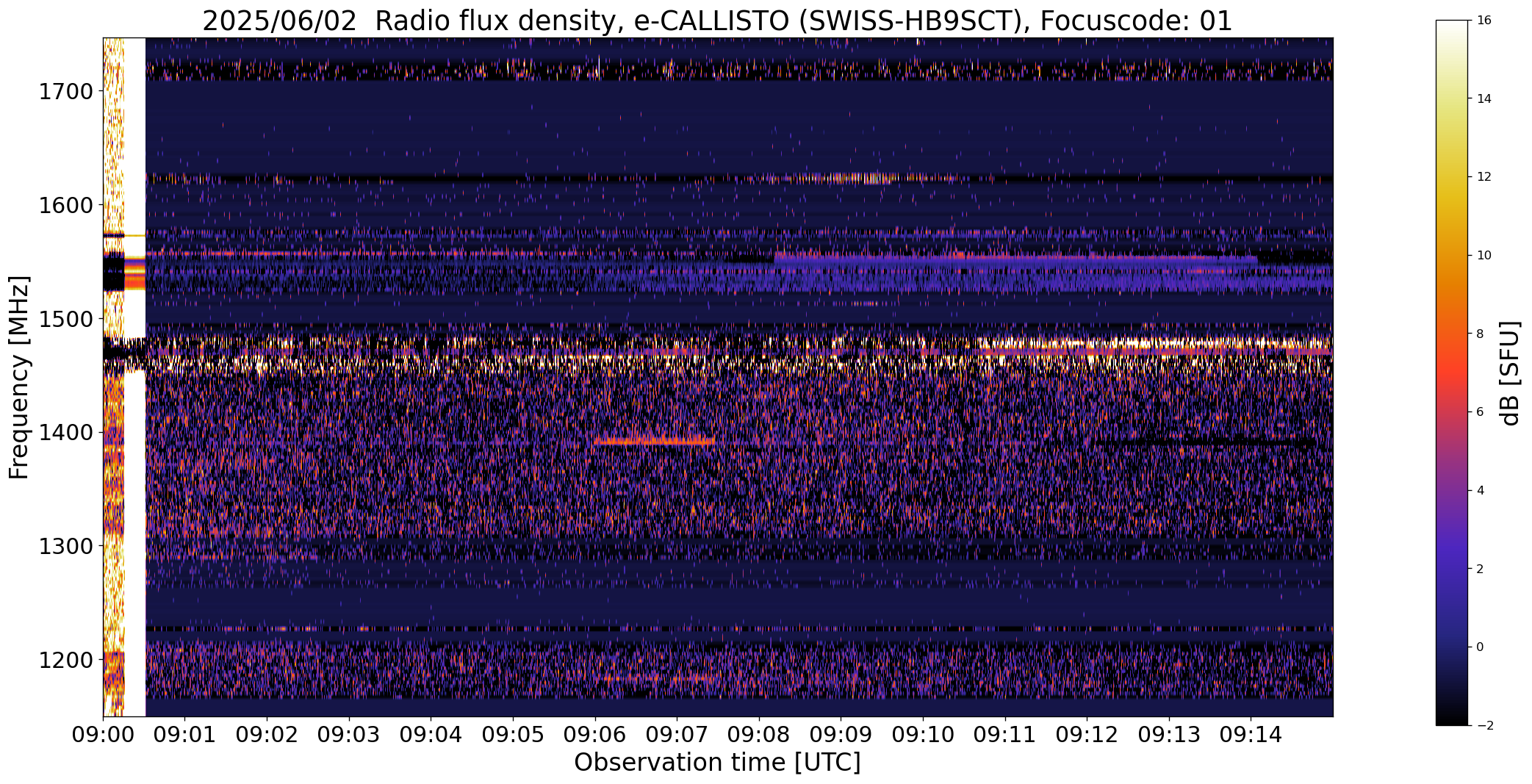Click the 09:01 time tick label
This screenshot has height=784, width=1532.
click(x=185, y=735)
